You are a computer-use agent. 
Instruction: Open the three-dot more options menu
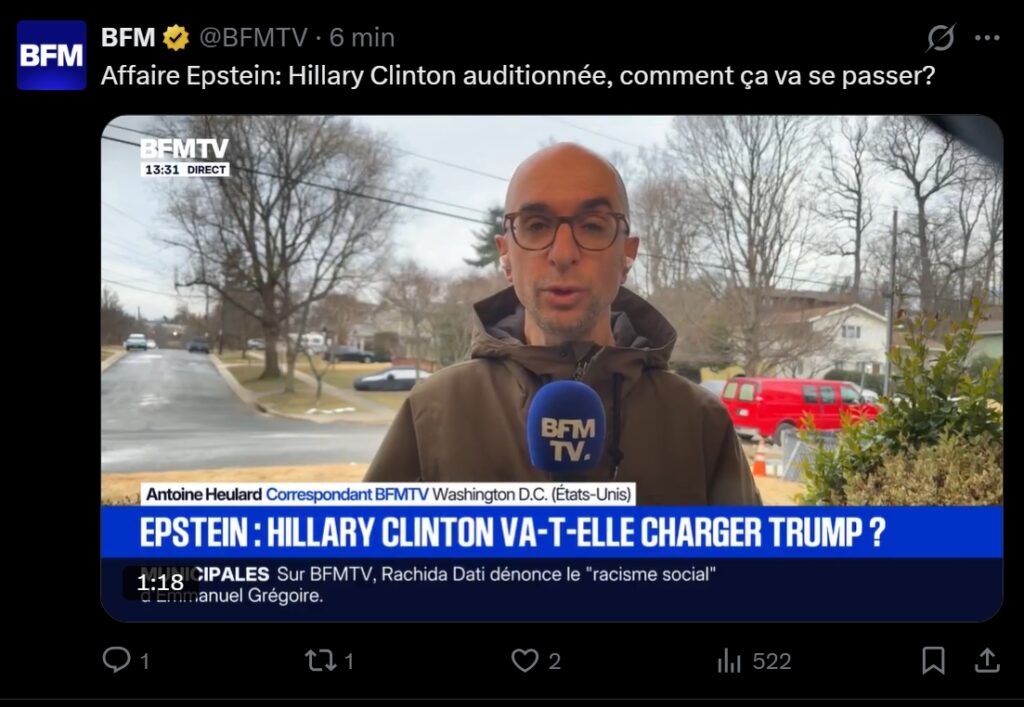pos(987,38)
